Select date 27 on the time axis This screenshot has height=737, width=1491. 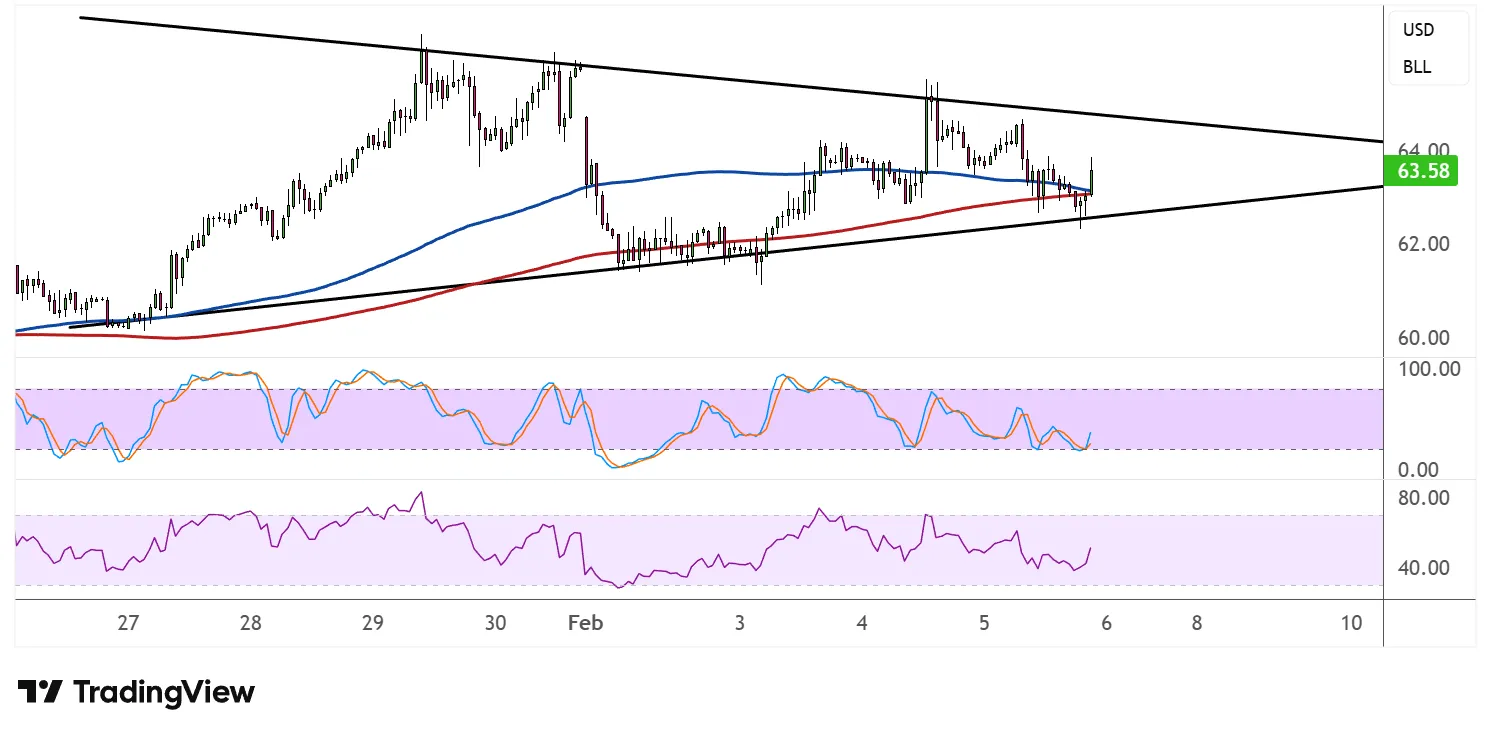(127, 623)
